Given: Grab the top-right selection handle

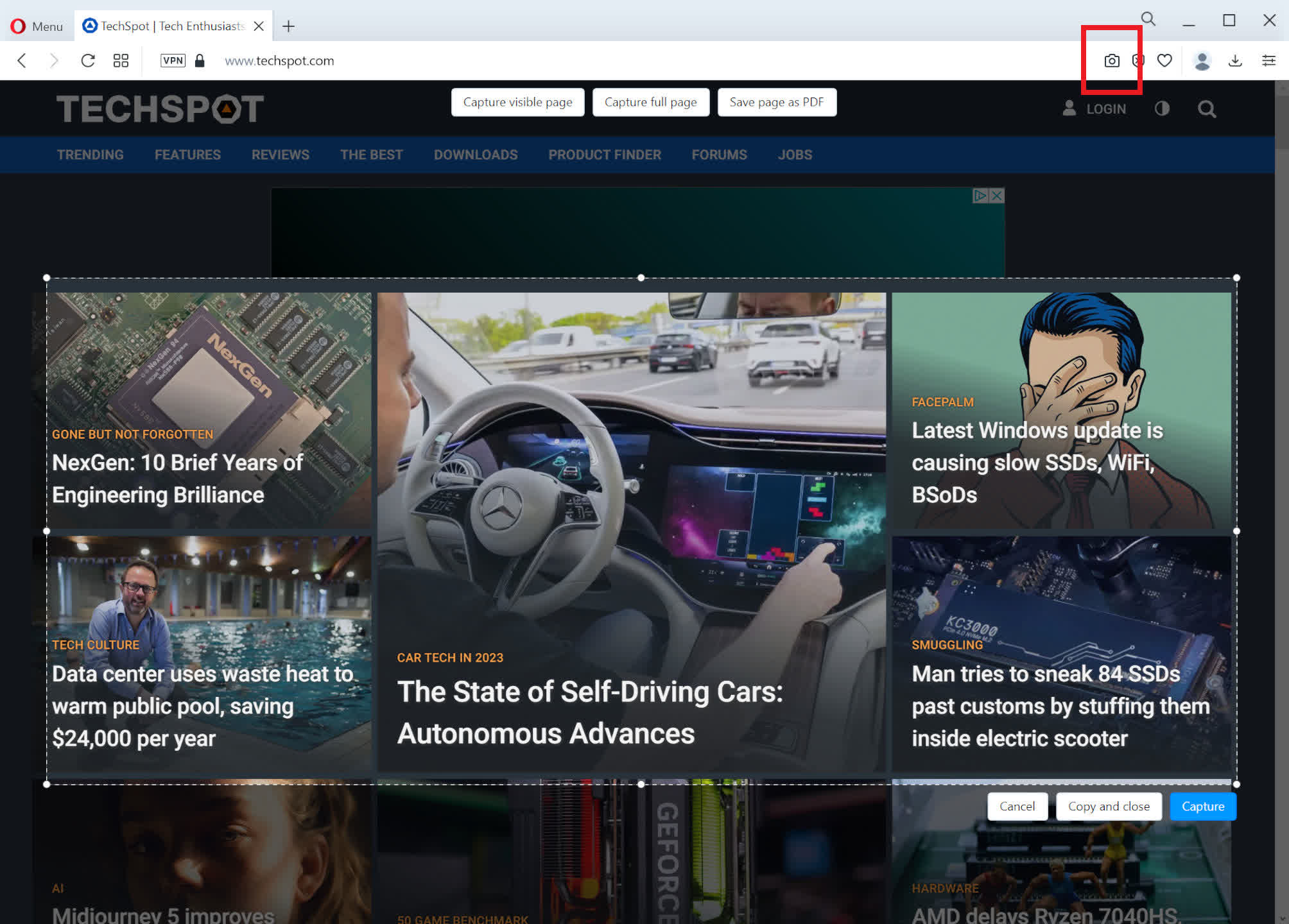Looking at the screenshot, I should pos(1236,278).
